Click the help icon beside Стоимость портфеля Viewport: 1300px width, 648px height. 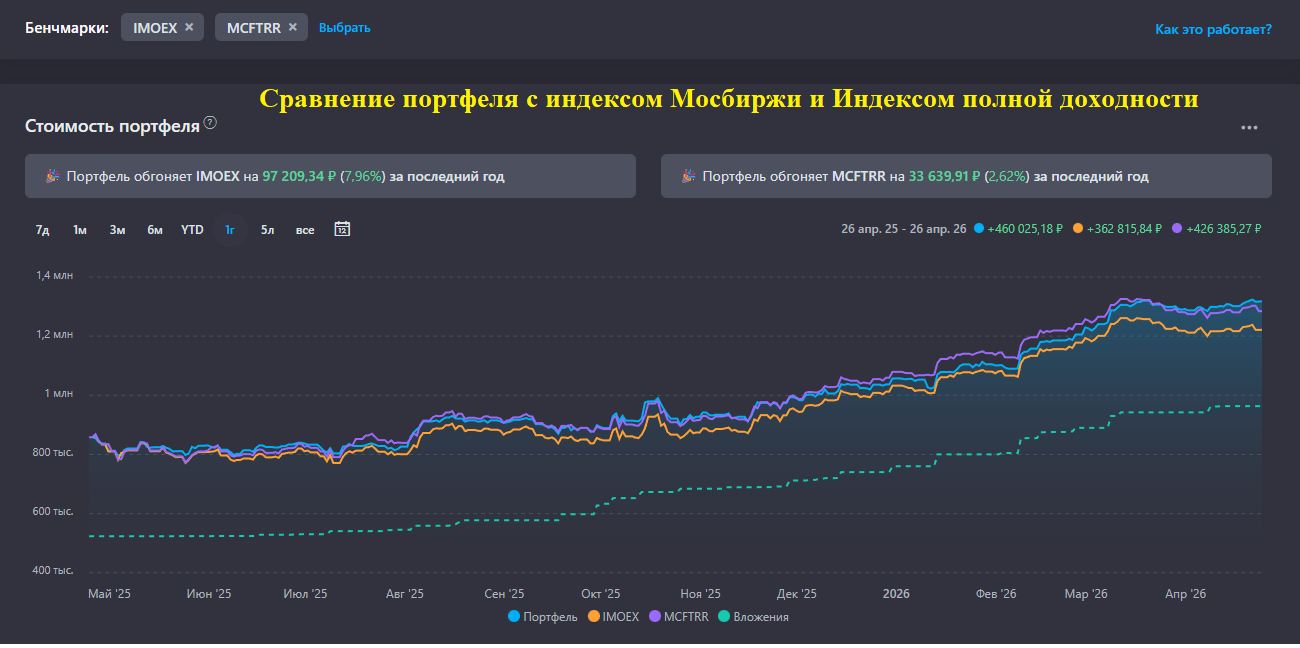tap(210, 123)
